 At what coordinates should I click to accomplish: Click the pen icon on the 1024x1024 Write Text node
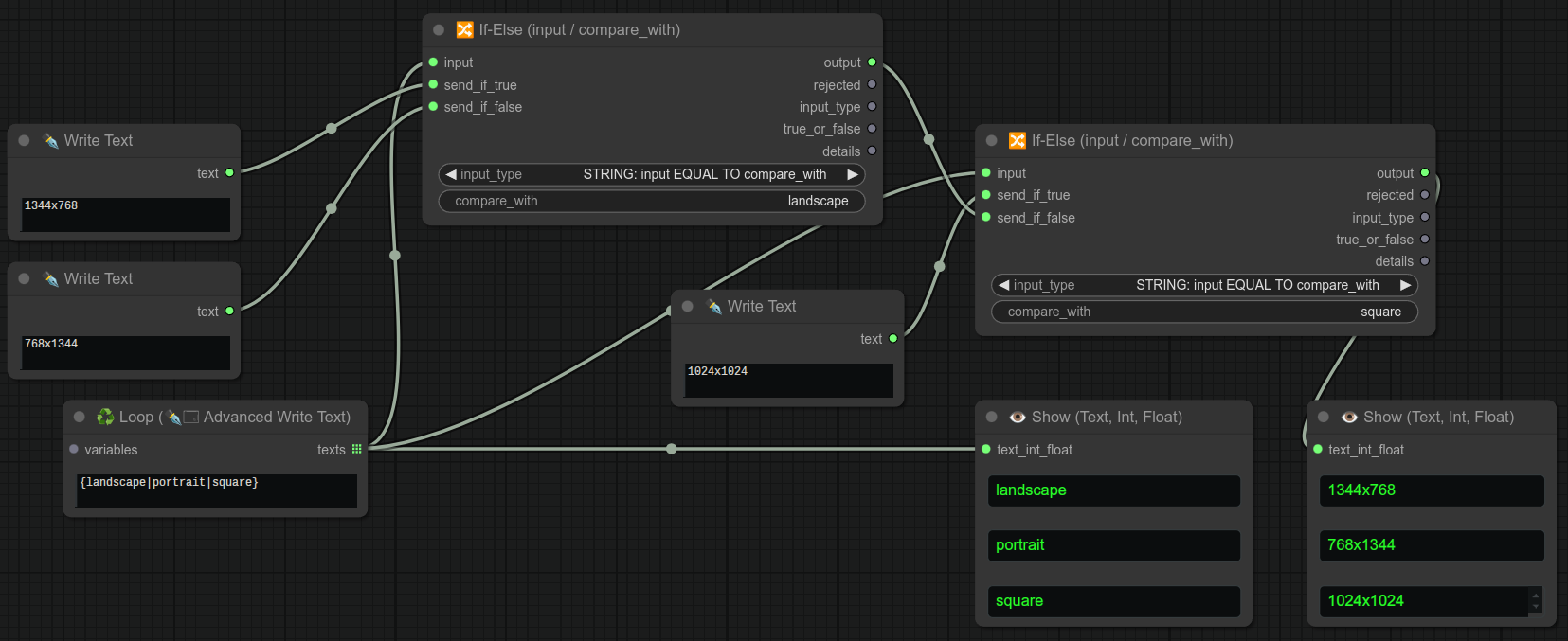coord(714,307)
